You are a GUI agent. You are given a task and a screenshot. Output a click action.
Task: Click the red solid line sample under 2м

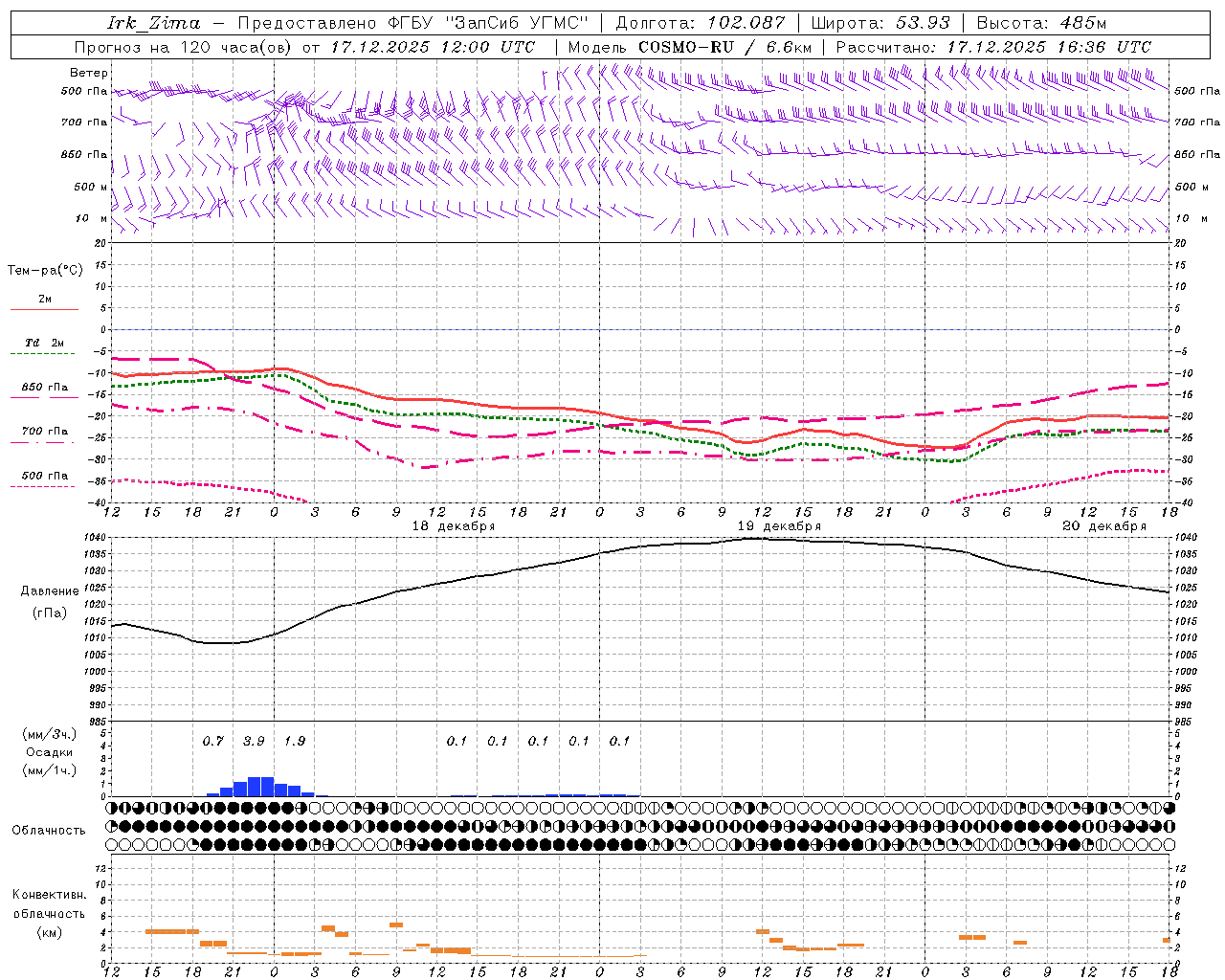(44, 309)
